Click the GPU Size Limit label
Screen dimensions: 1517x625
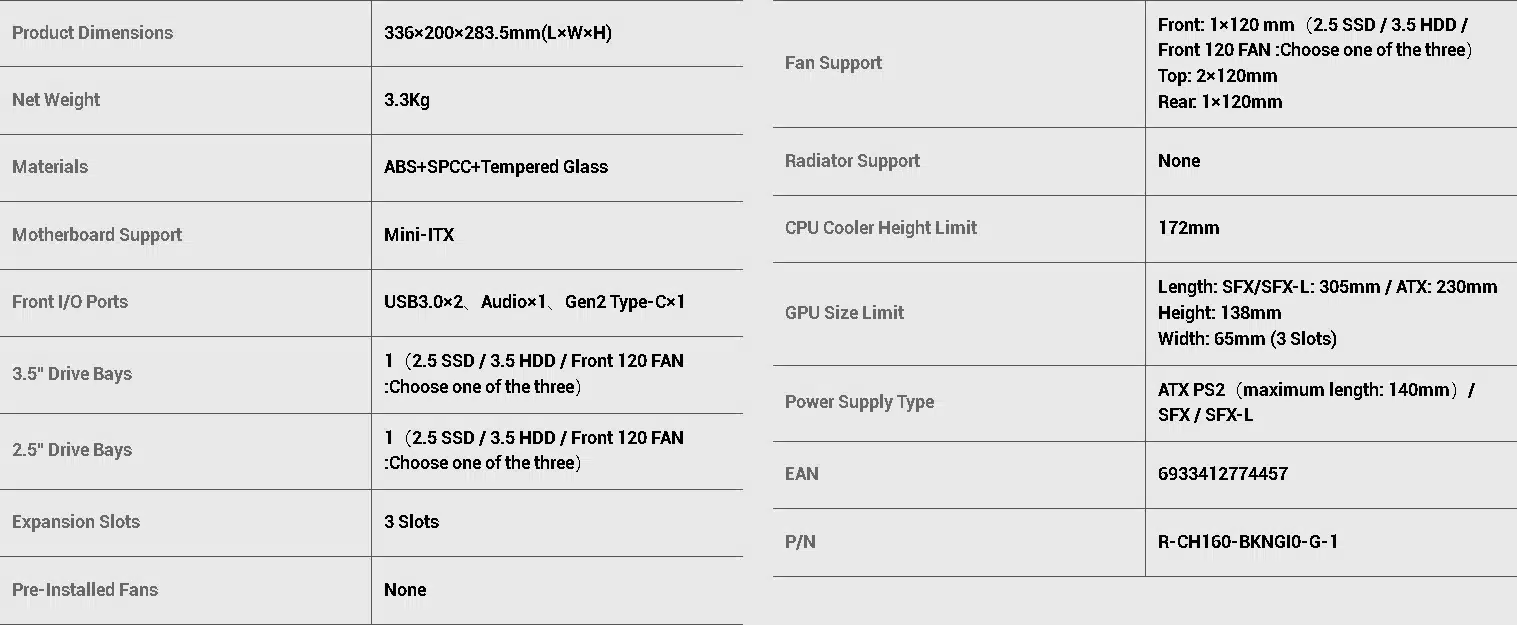tap(844, 313)
